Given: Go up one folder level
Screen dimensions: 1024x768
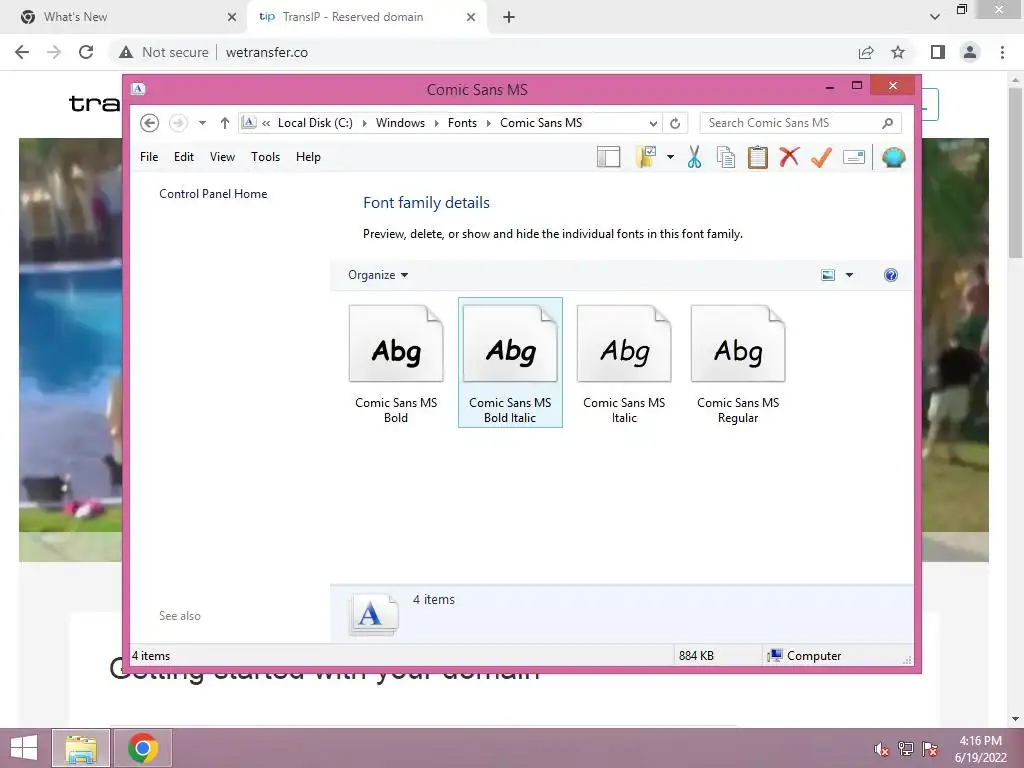Looking at the screenshot, I should pyautogui.click(x=225, y=123).
